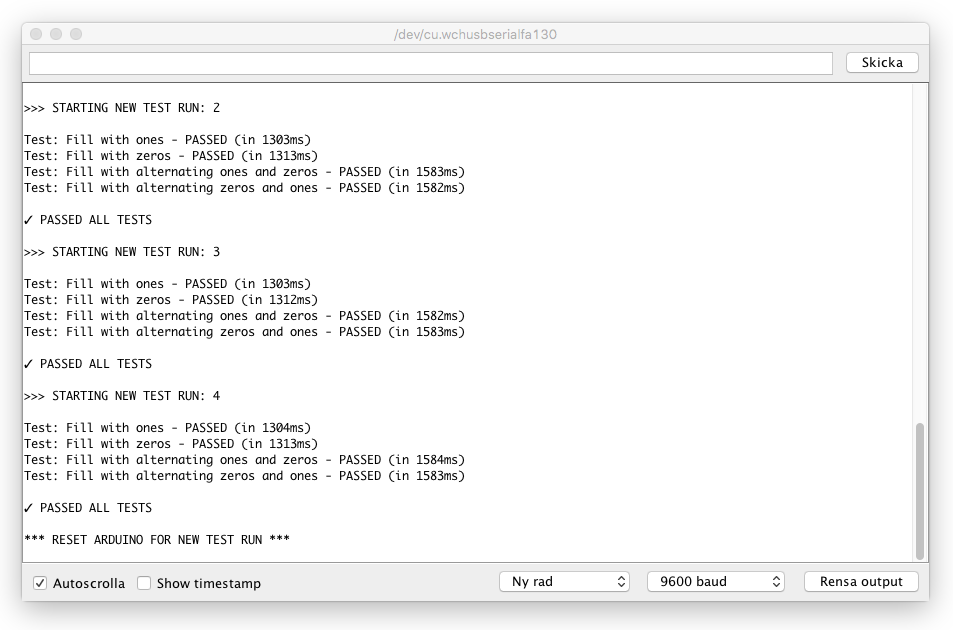The width and height of the screenshot is (953, 630).
Task: Click the window title /dev/cu.wchusbserialfa130
Action: click(x=475, y=35)
